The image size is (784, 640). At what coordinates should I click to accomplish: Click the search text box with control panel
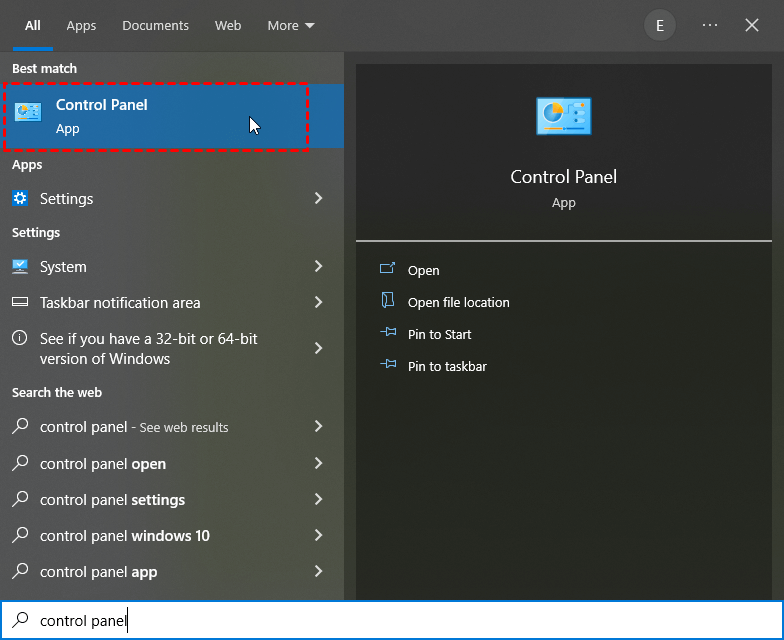[400, 621]
